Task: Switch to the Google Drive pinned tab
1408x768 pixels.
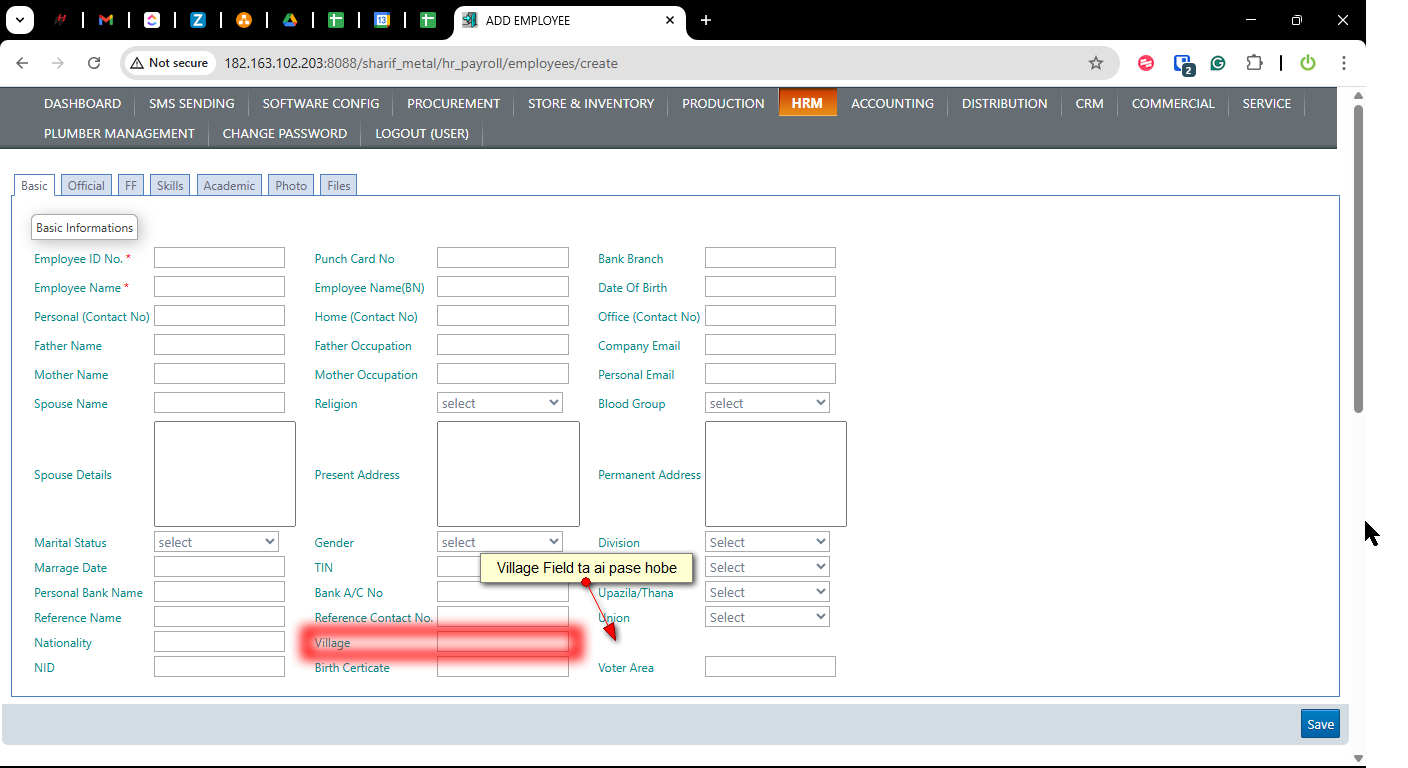Action: [x=290, y=20]
